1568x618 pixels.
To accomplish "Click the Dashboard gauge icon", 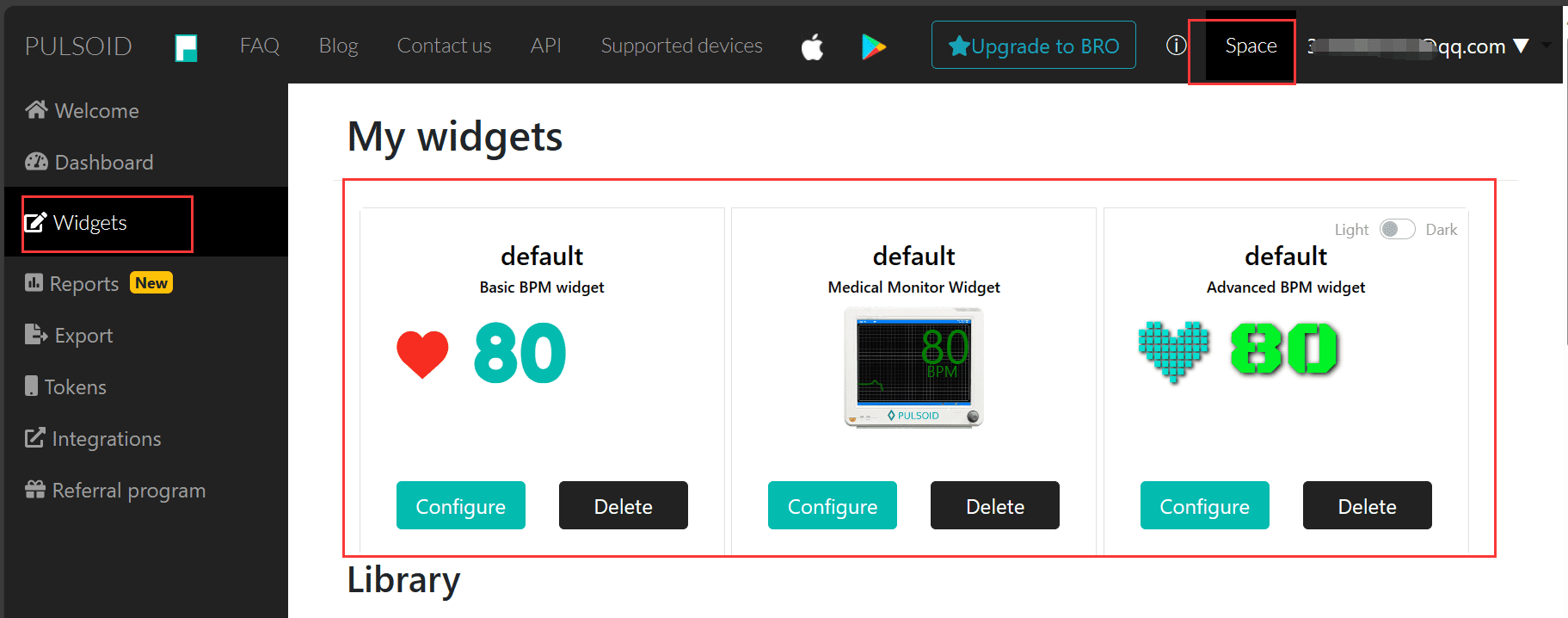I will [x=36, y=162].
